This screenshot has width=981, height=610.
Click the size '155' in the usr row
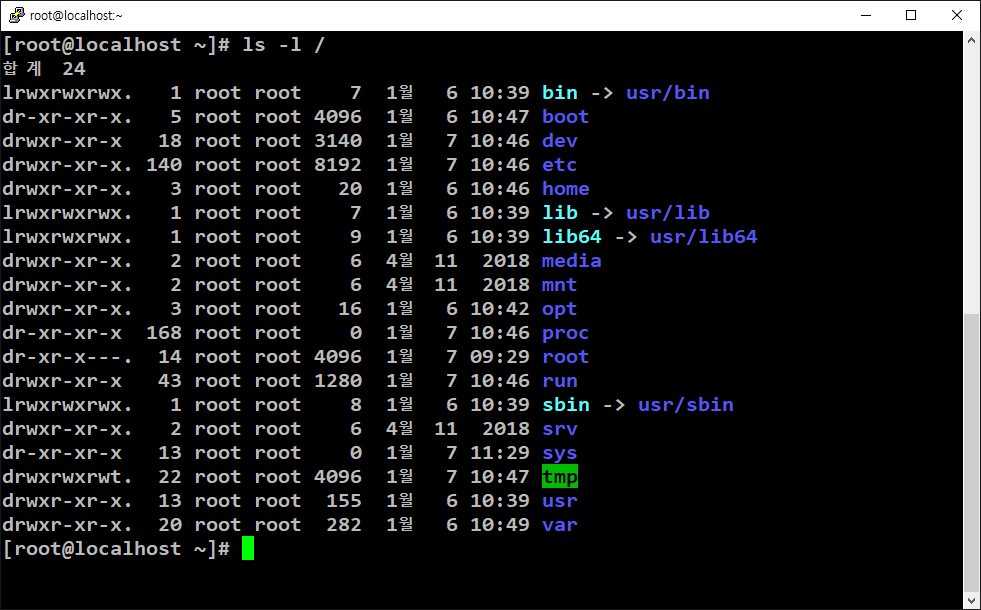343,501
